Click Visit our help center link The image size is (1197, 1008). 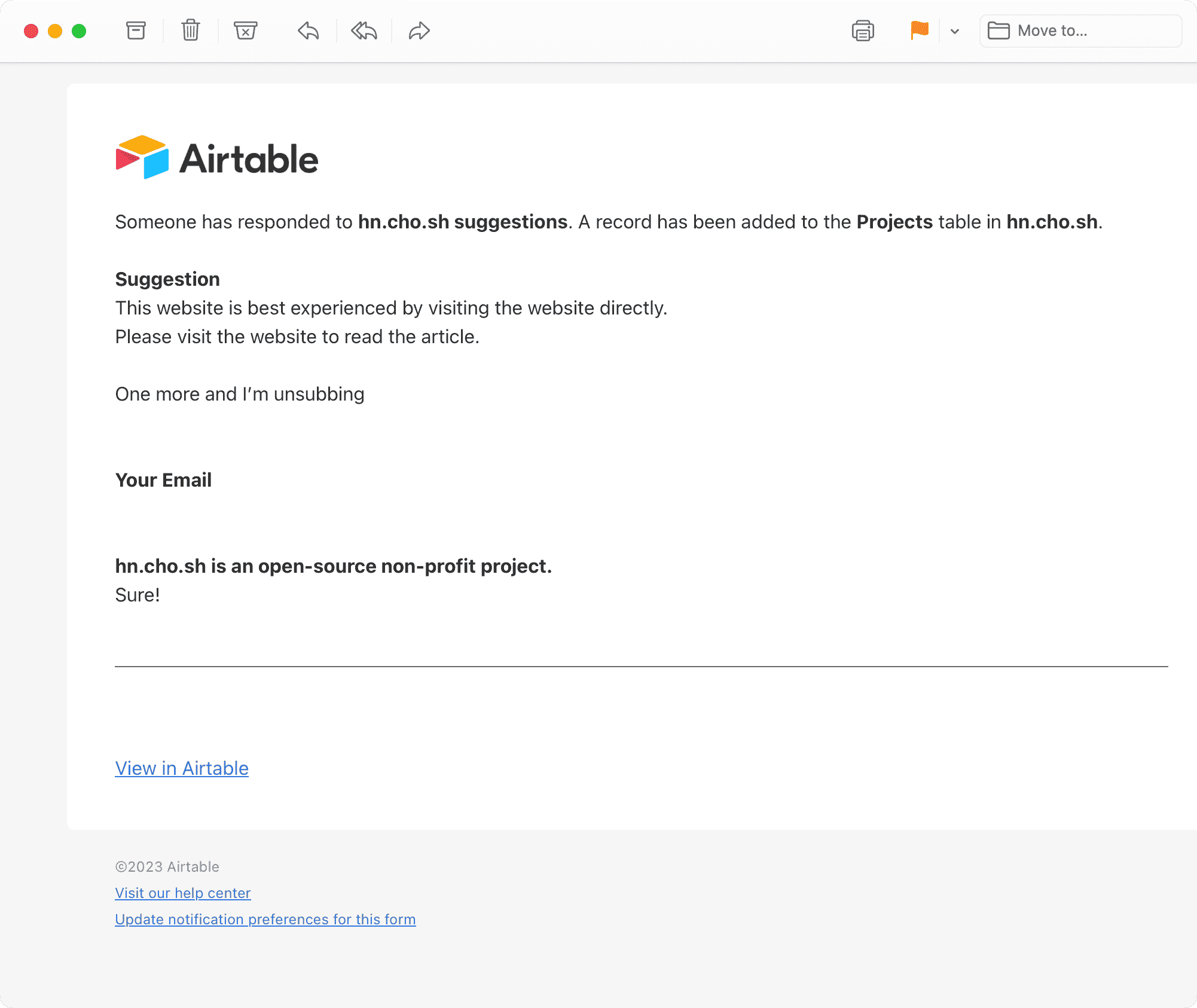pos(182,893)
